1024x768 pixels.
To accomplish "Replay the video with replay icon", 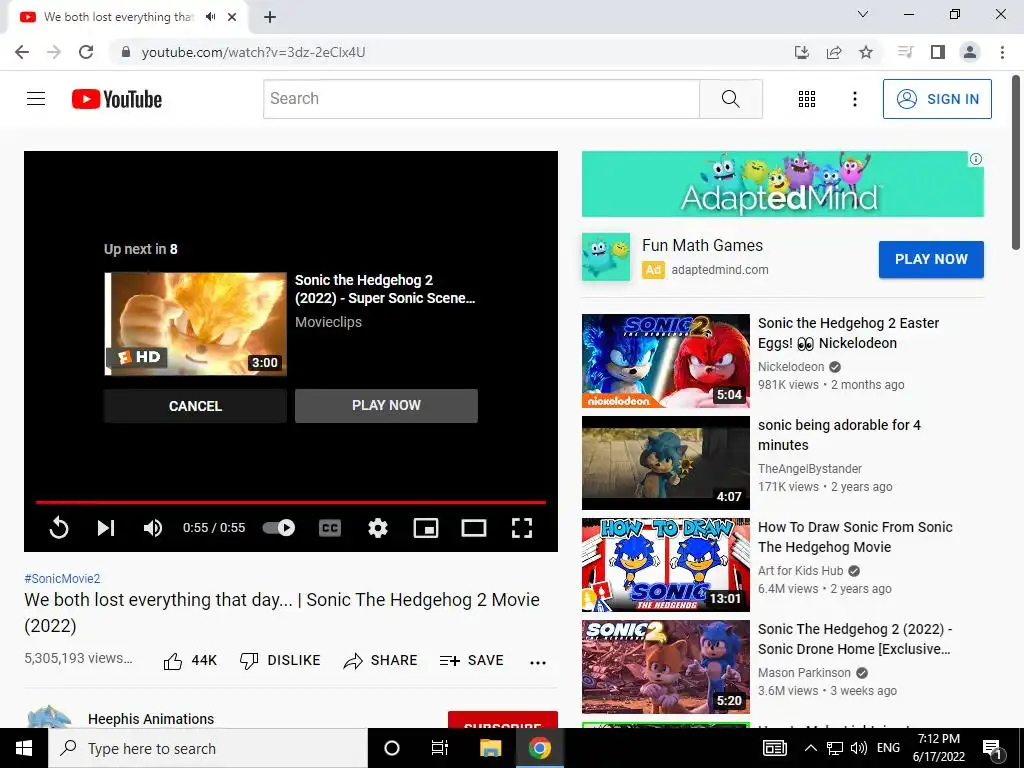I will click(59, 528).
